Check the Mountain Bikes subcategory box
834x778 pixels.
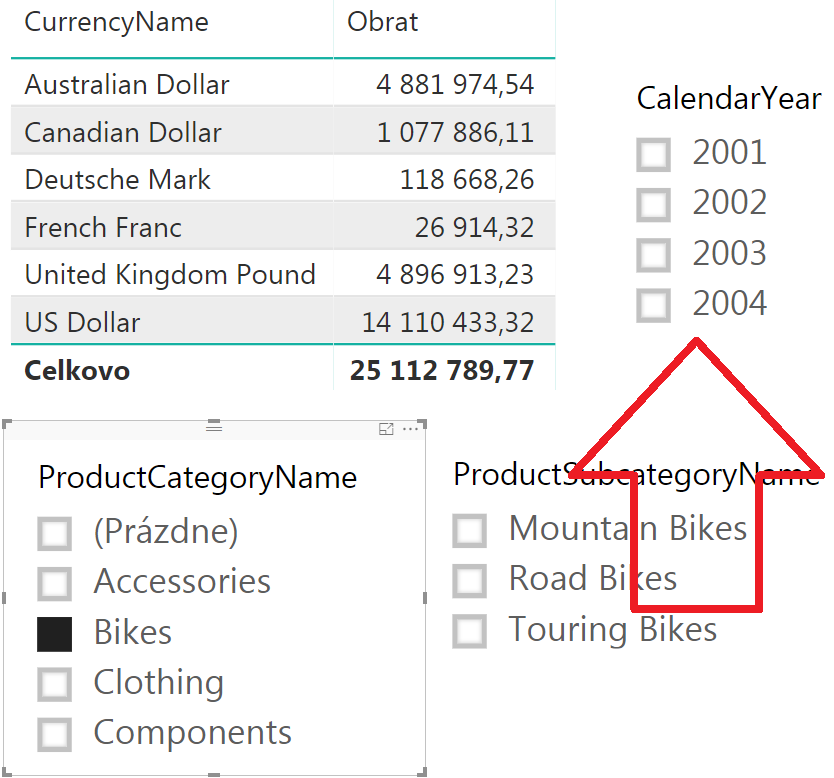469,531
